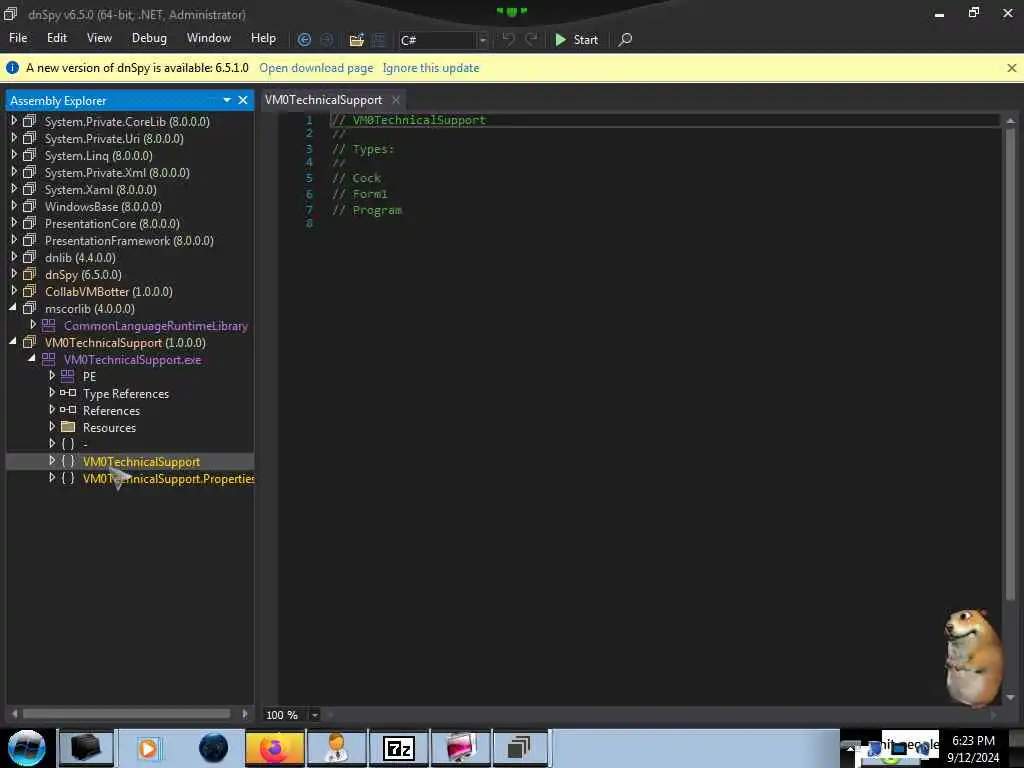The width and height of the screenshot is (1024, 768).
Task: Open the Debug menu
Action: (149, 38)
